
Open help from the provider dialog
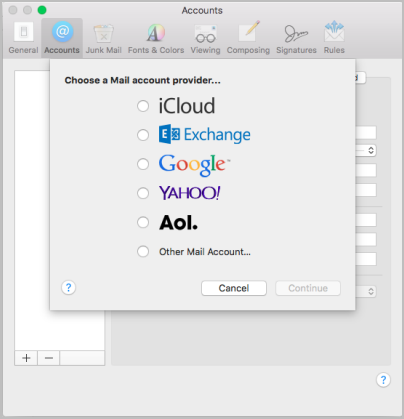point(69,287)
